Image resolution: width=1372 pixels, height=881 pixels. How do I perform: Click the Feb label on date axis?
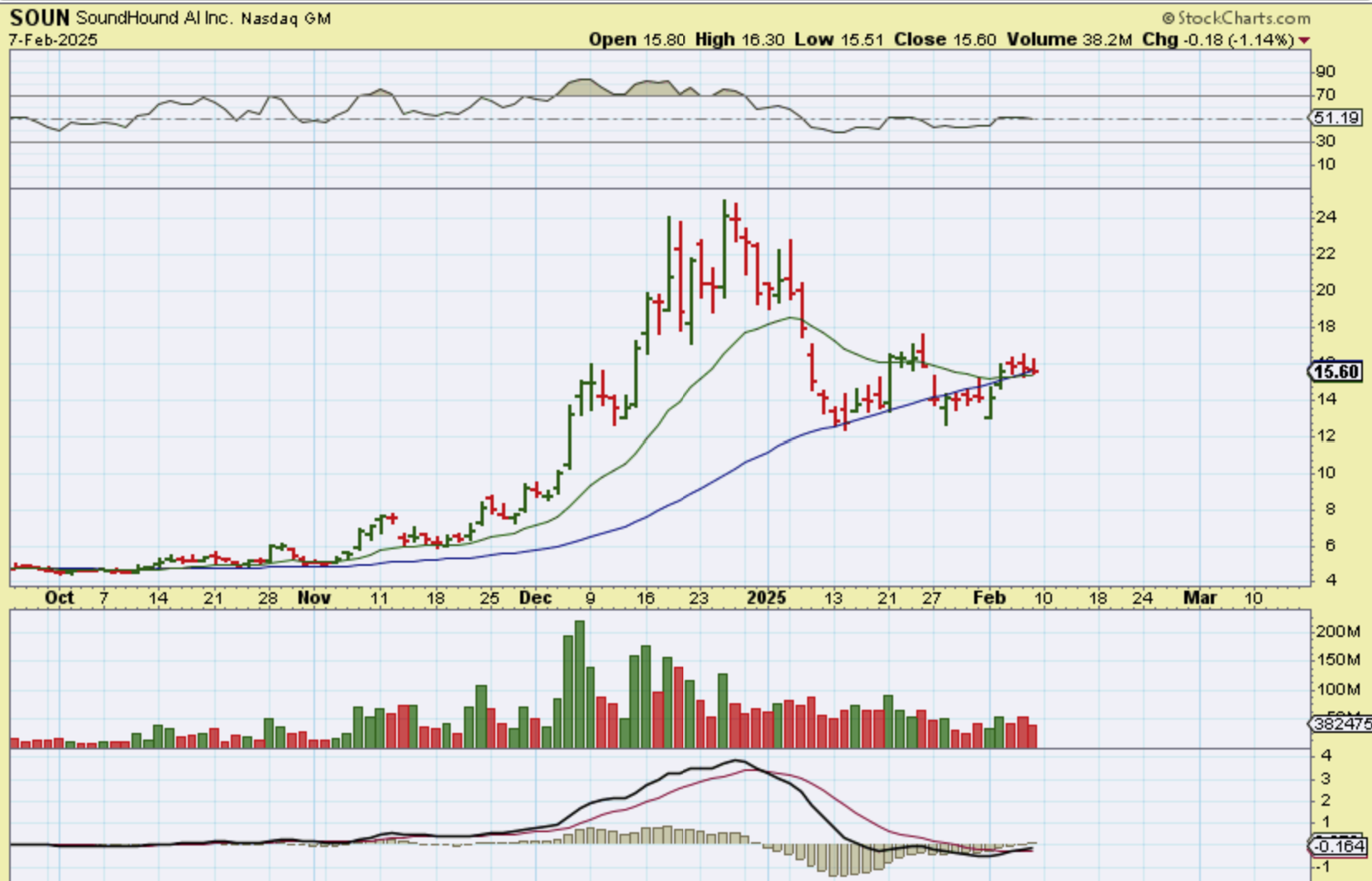[989, 597]
